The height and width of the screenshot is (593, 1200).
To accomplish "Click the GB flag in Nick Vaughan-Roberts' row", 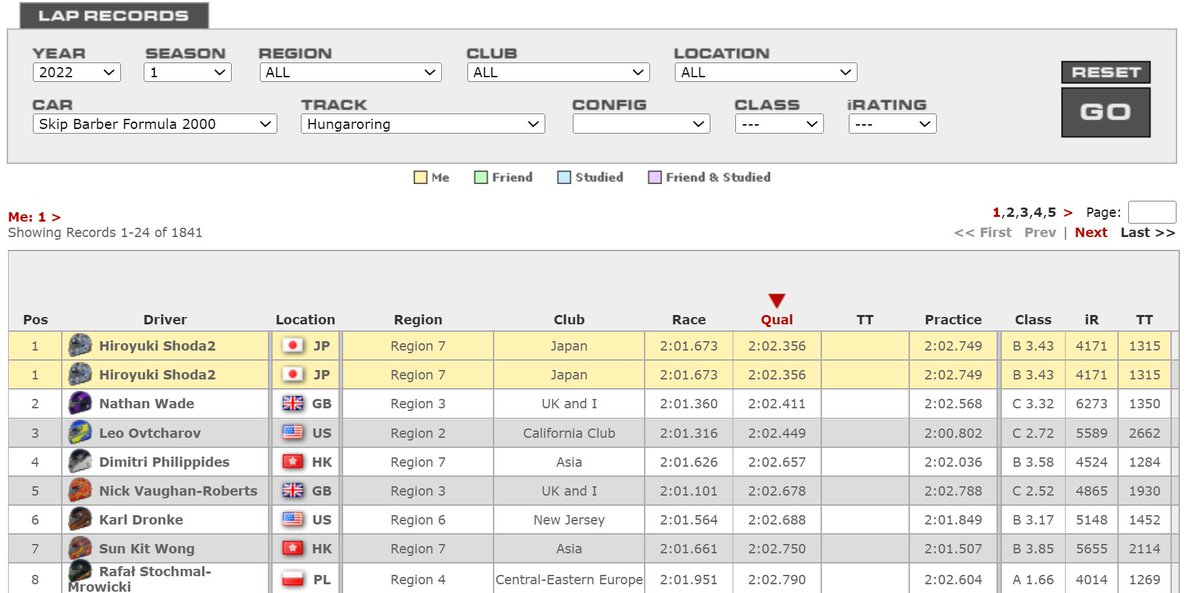I will coord(293,491).
